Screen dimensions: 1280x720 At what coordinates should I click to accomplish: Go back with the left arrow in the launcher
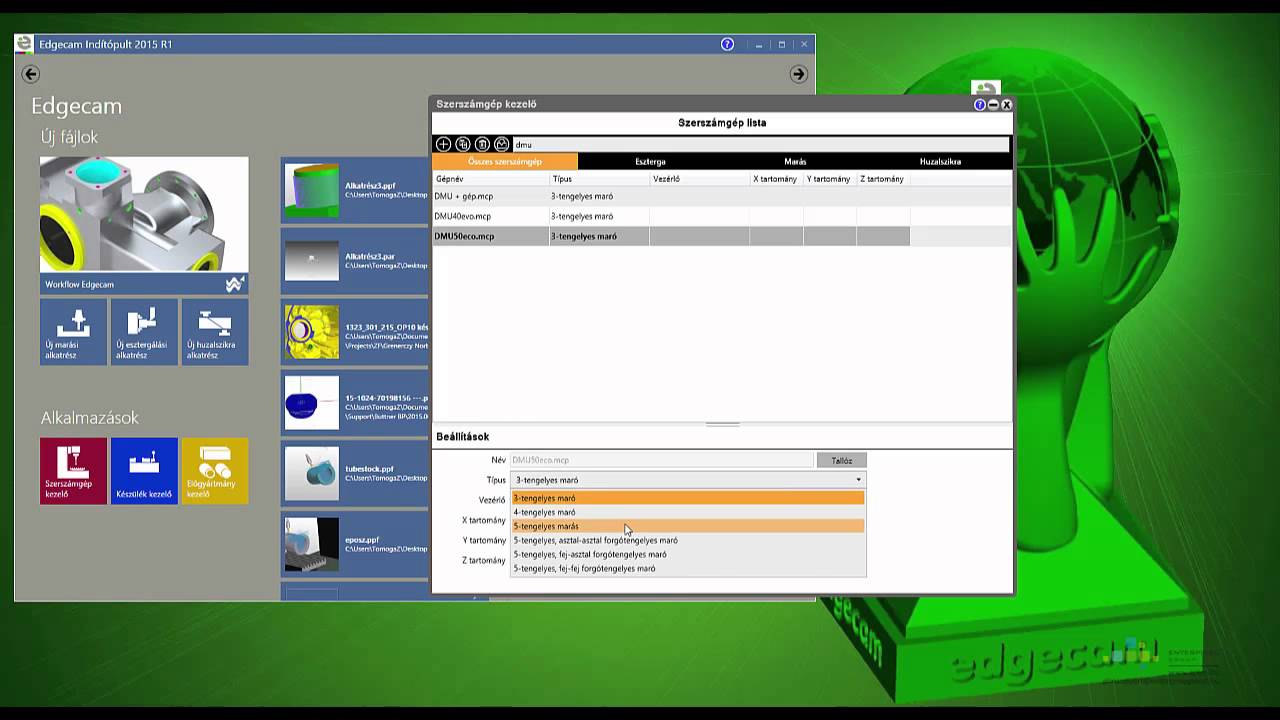click(x=30, y=74)
